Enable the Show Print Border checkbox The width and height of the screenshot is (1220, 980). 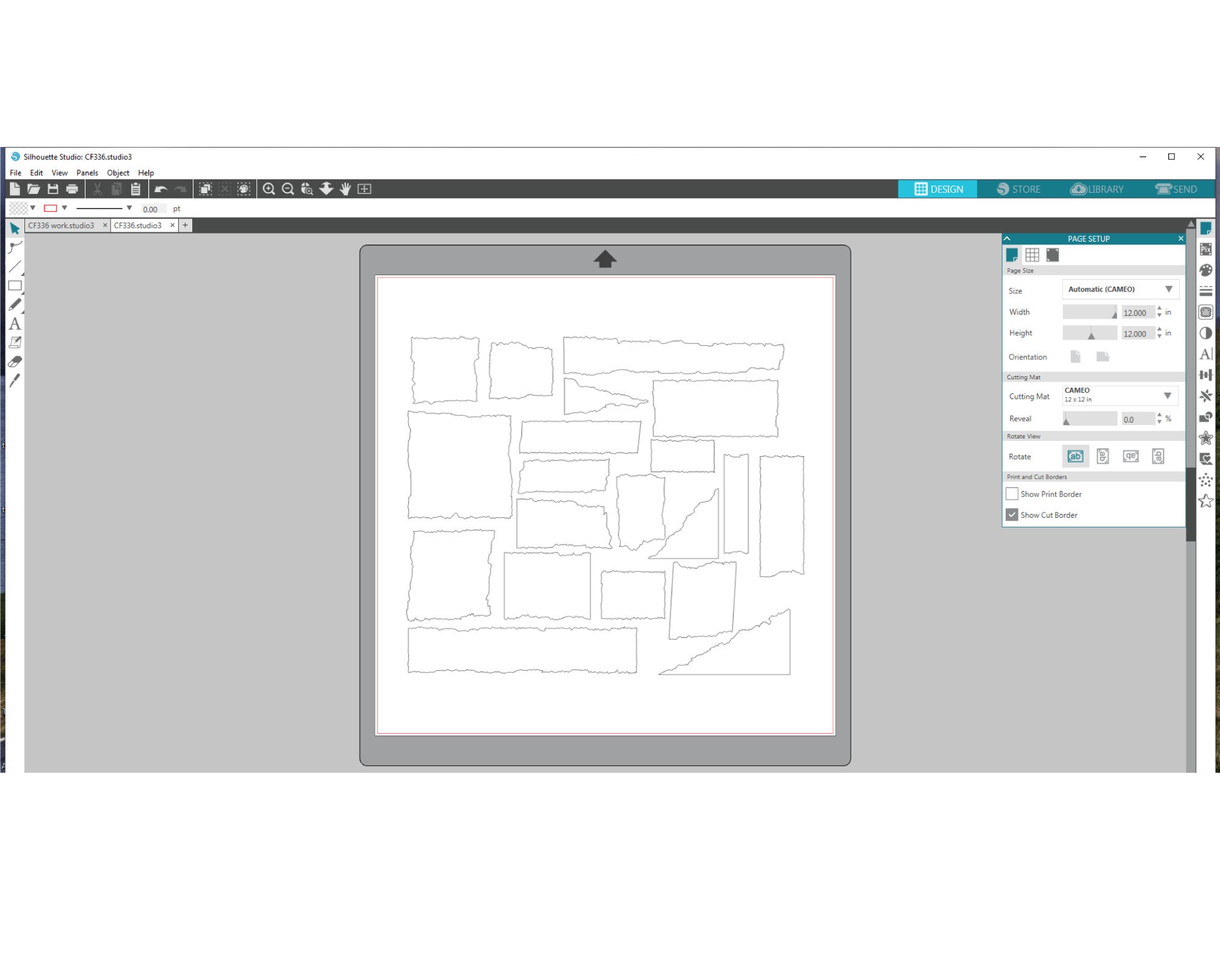1012,494
